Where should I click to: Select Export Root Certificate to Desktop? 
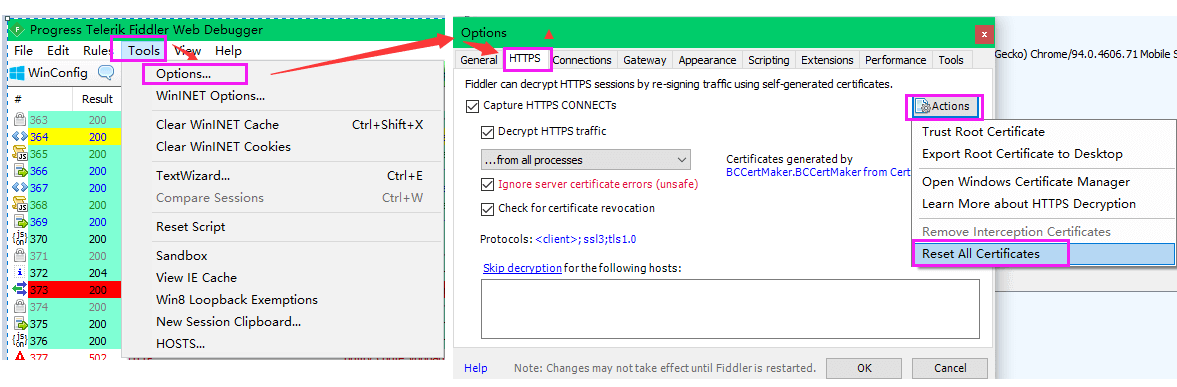[x=1022, y=154]
